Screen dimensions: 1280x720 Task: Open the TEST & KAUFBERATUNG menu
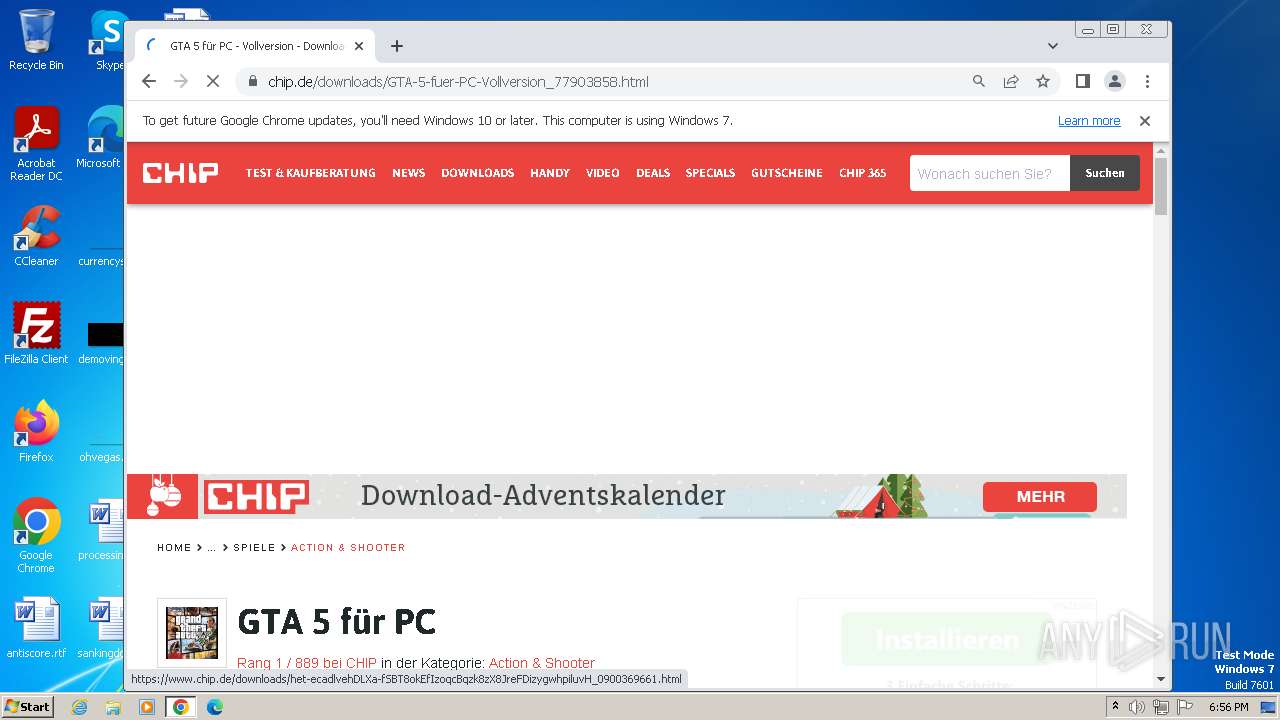tap(311, 173)
